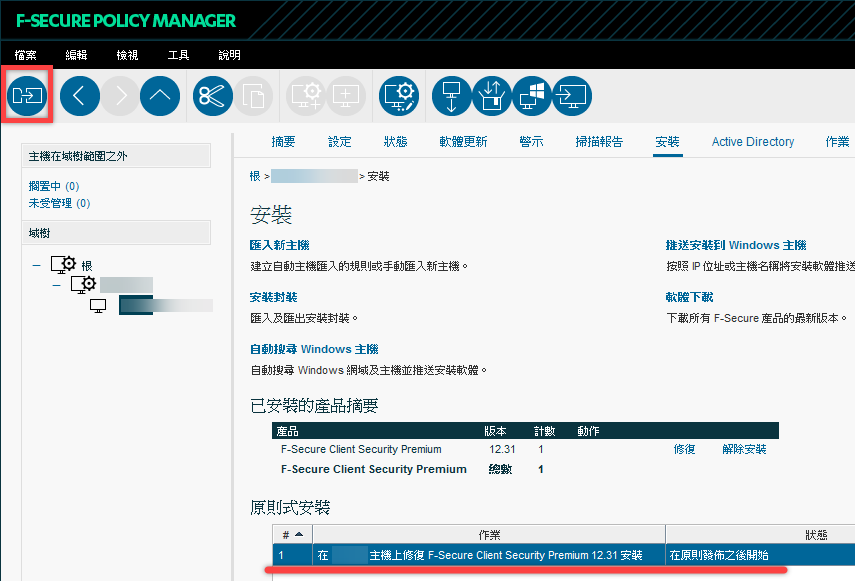
Task: Click the Windows push install icon
Action: pos(532,96)
